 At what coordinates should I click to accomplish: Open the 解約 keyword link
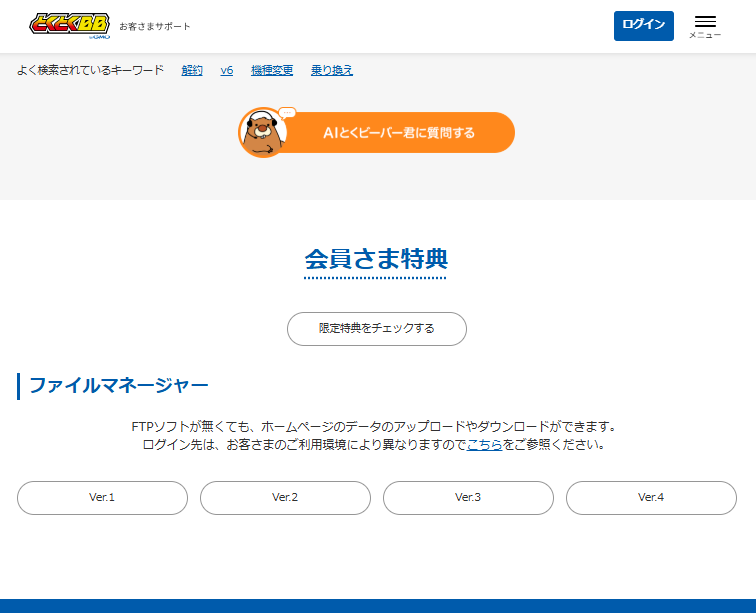(x=192, y=70)
